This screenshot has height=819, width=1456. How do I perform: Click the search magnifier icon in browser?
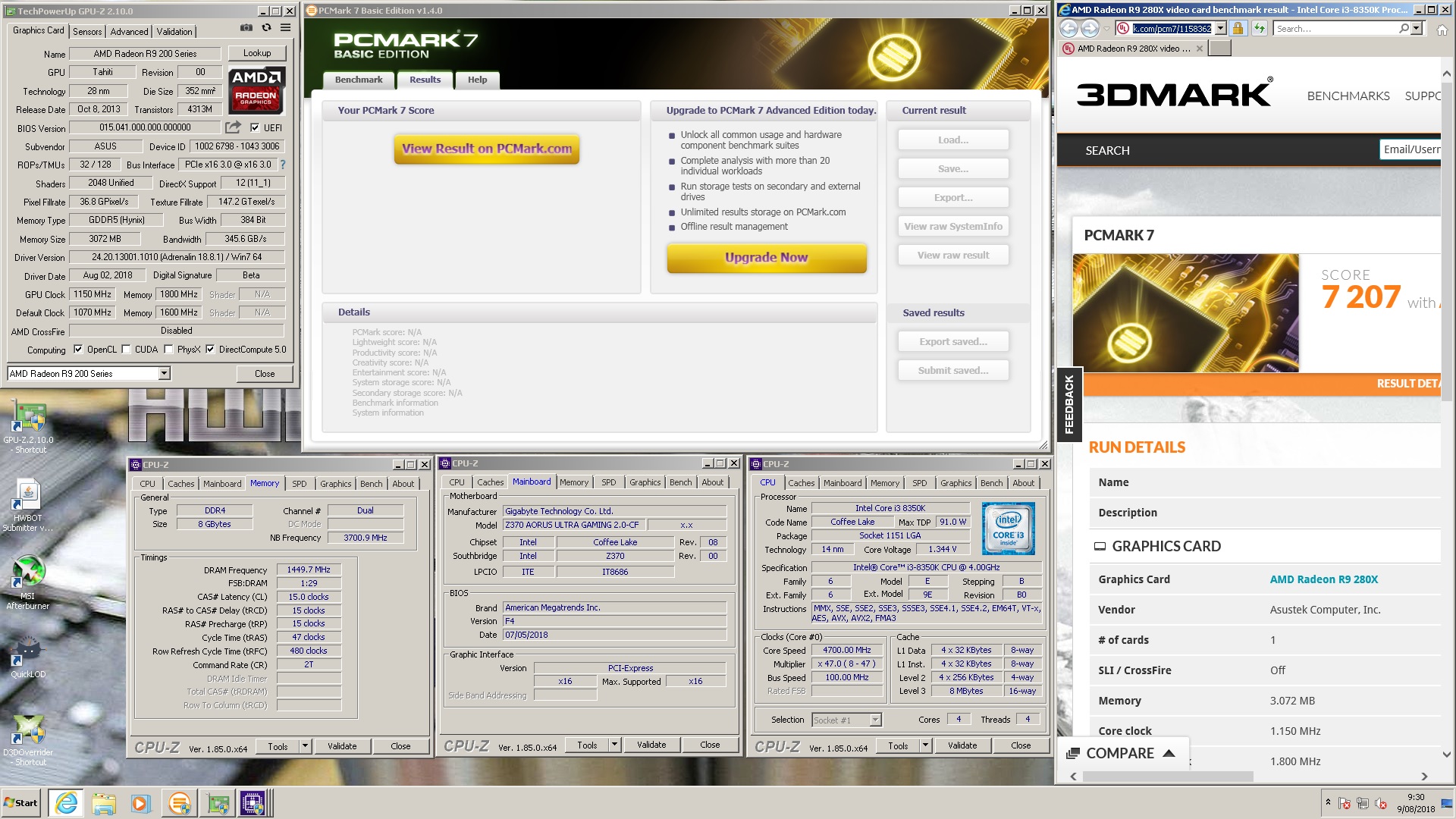1404,29
